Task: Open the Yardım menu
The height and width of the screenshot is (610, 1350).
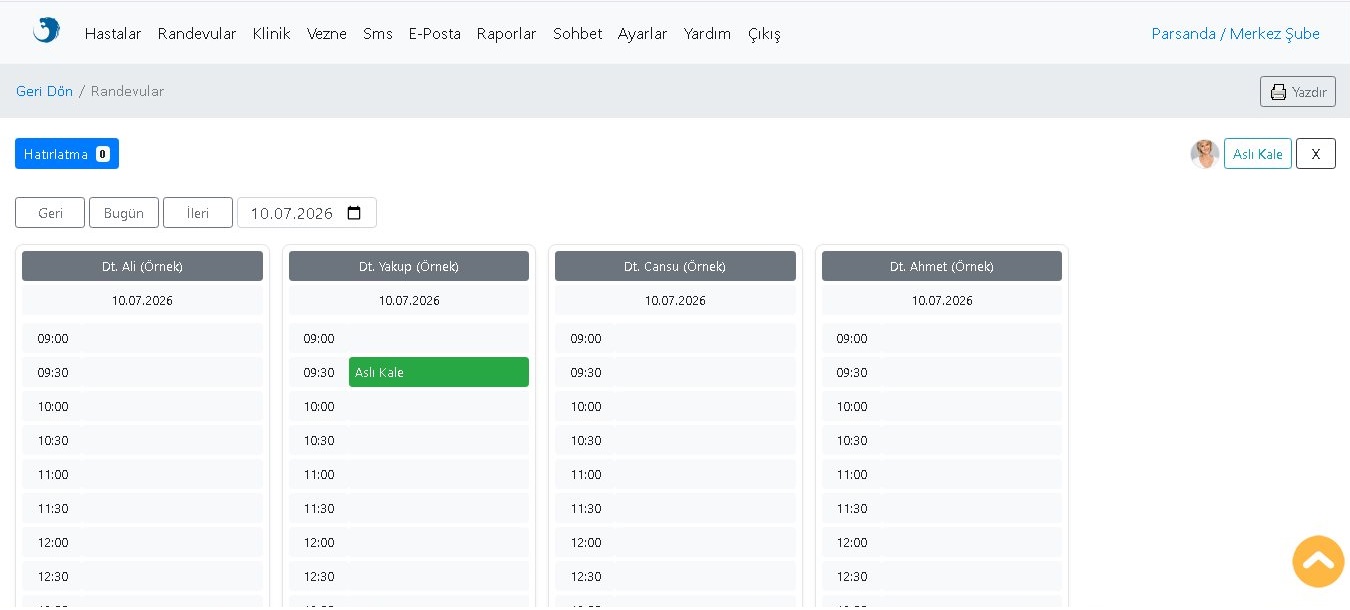Action: coord(708,34)
